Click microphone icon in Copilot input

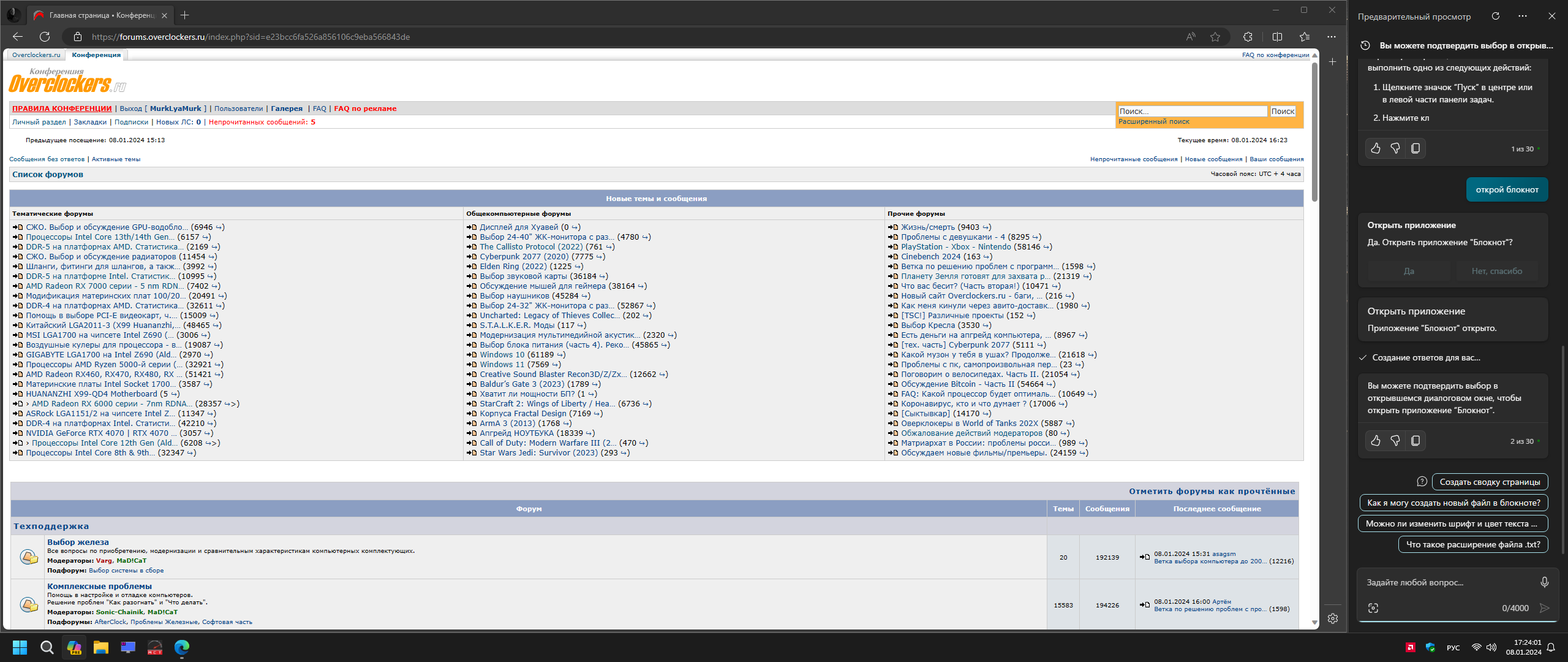1544,582
